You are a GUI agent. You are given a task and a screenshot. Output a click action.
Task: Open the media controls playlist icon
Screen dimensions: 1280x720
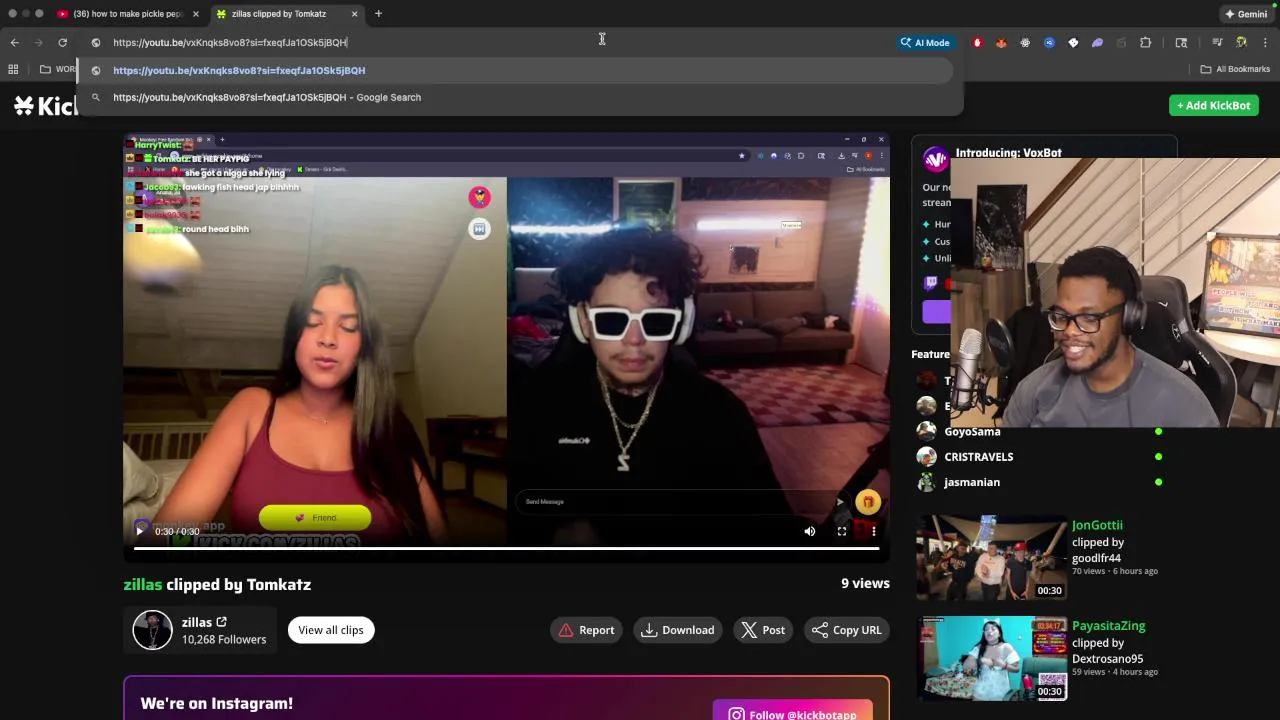pyautogui.click(x=1217, y=43)
